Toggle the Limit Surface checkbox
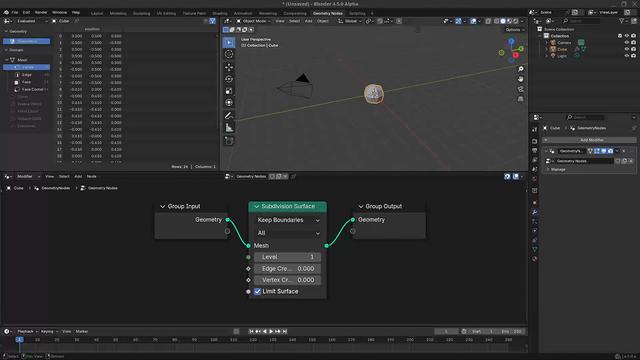 tap(258, 291)
